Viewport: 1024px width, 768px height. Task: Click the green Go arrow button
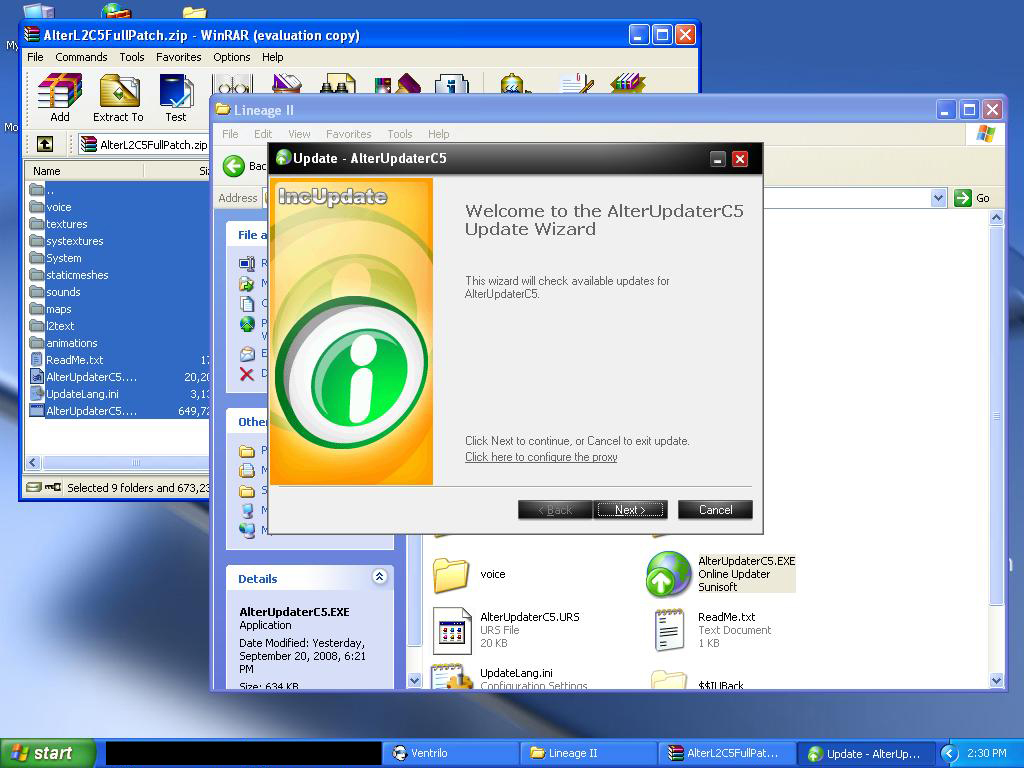[x=963, y=198]
